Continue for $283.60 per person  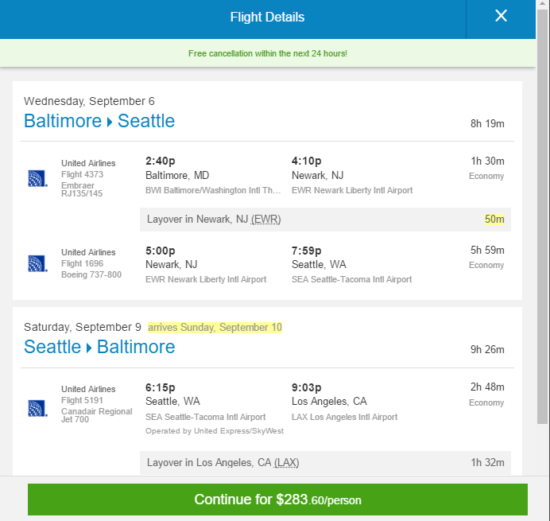[277, 500]
